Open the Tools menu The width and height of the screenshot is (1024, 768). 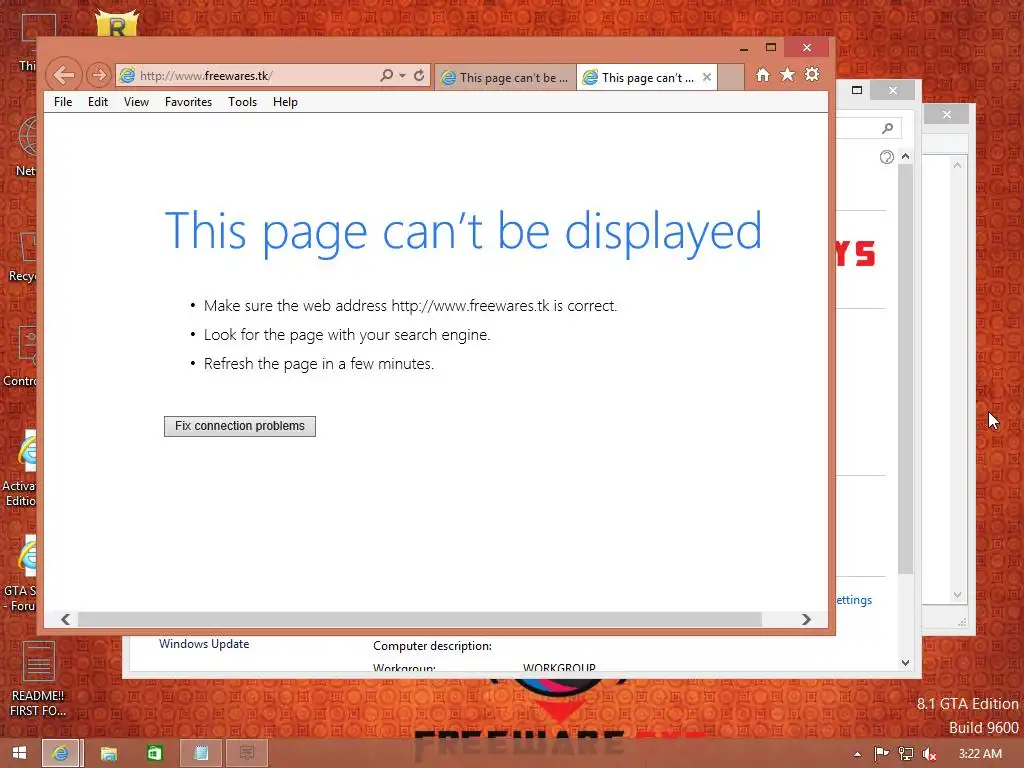[242, 102]
